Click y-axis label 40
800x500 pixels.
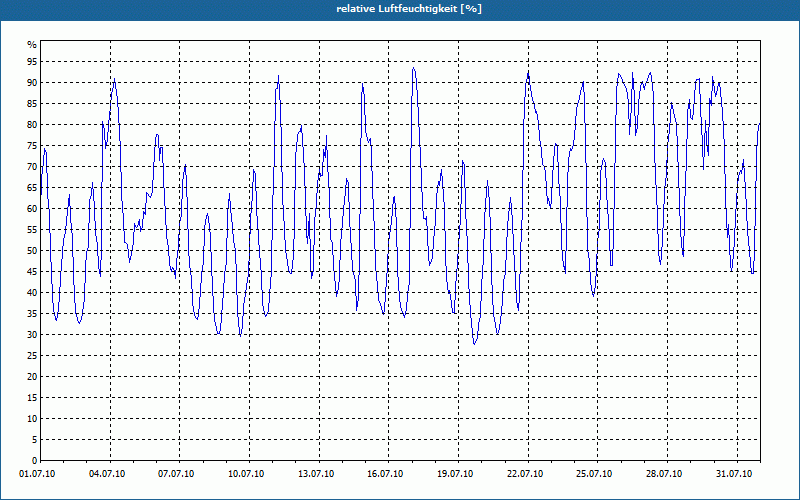pyautogui.click(x=32, y=292)
